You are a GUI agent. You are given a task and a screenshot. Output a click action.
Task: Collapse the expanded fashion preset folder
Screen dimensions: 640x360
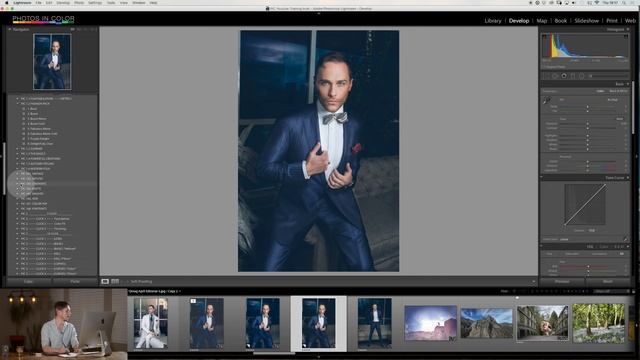(18, 104)
